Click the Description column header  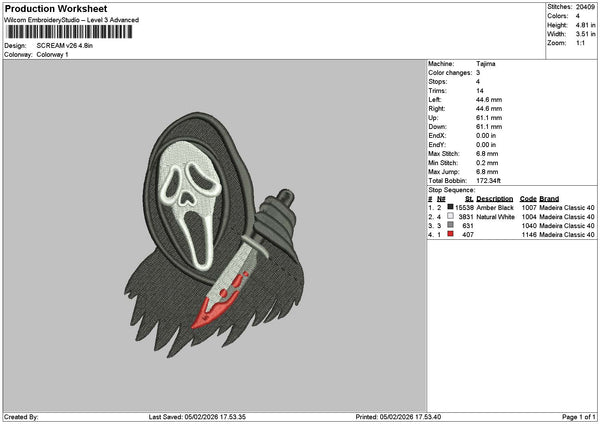495,198
